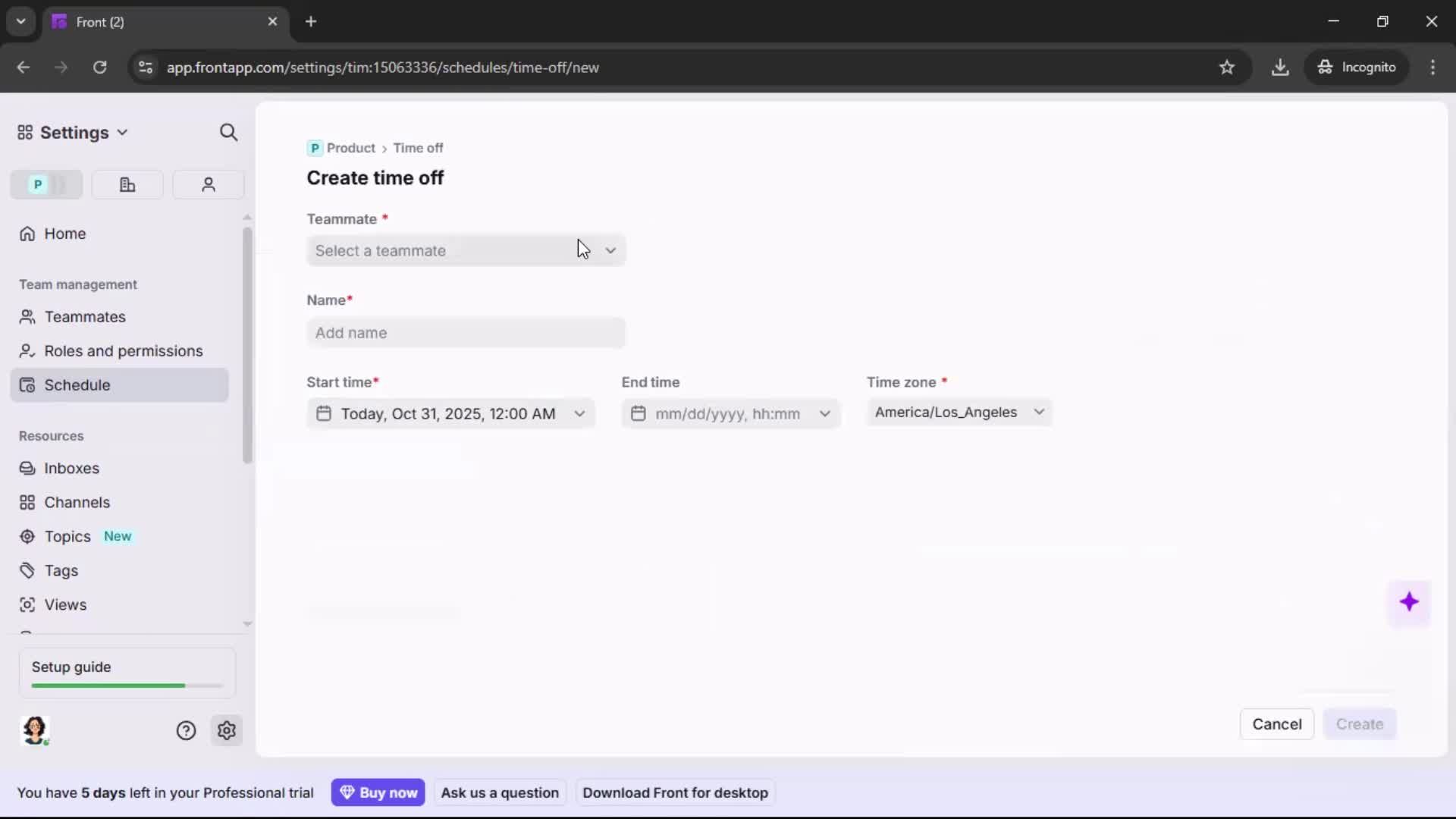
Task: Click Download Front for desktop
Action: coord(675,792)
